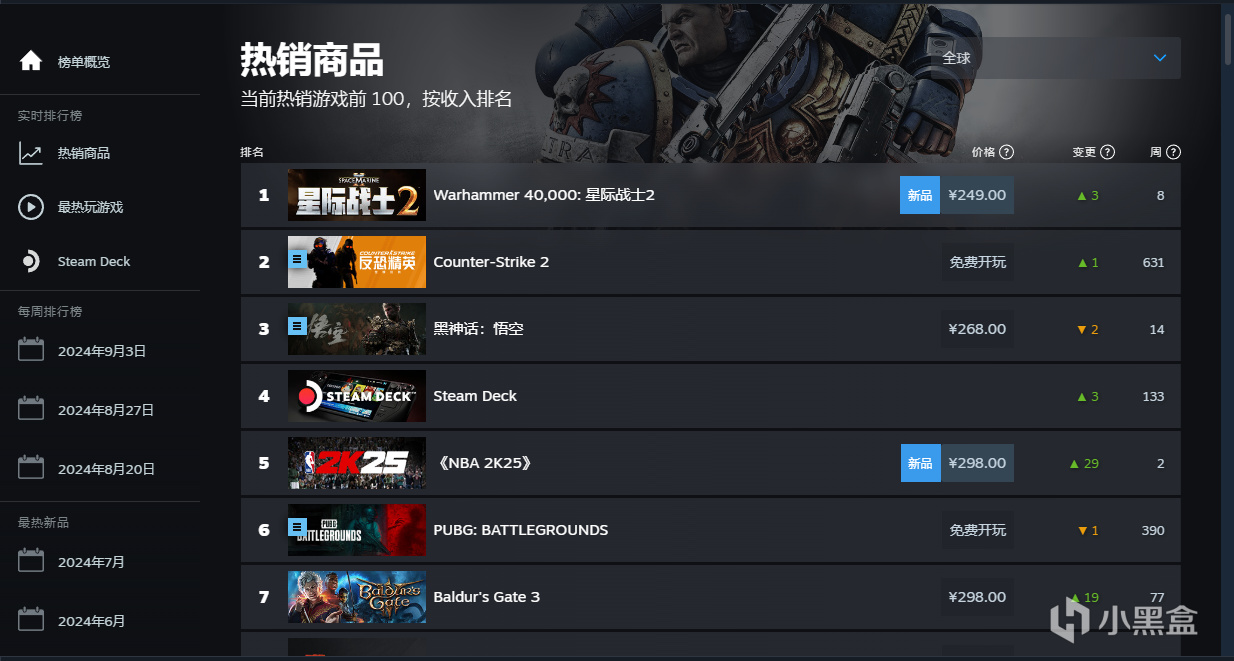The width and height of the screenshot is (1234, 661).
Task: Click the question mark icon beside 价格
Action: click(x=1007, y=152)
